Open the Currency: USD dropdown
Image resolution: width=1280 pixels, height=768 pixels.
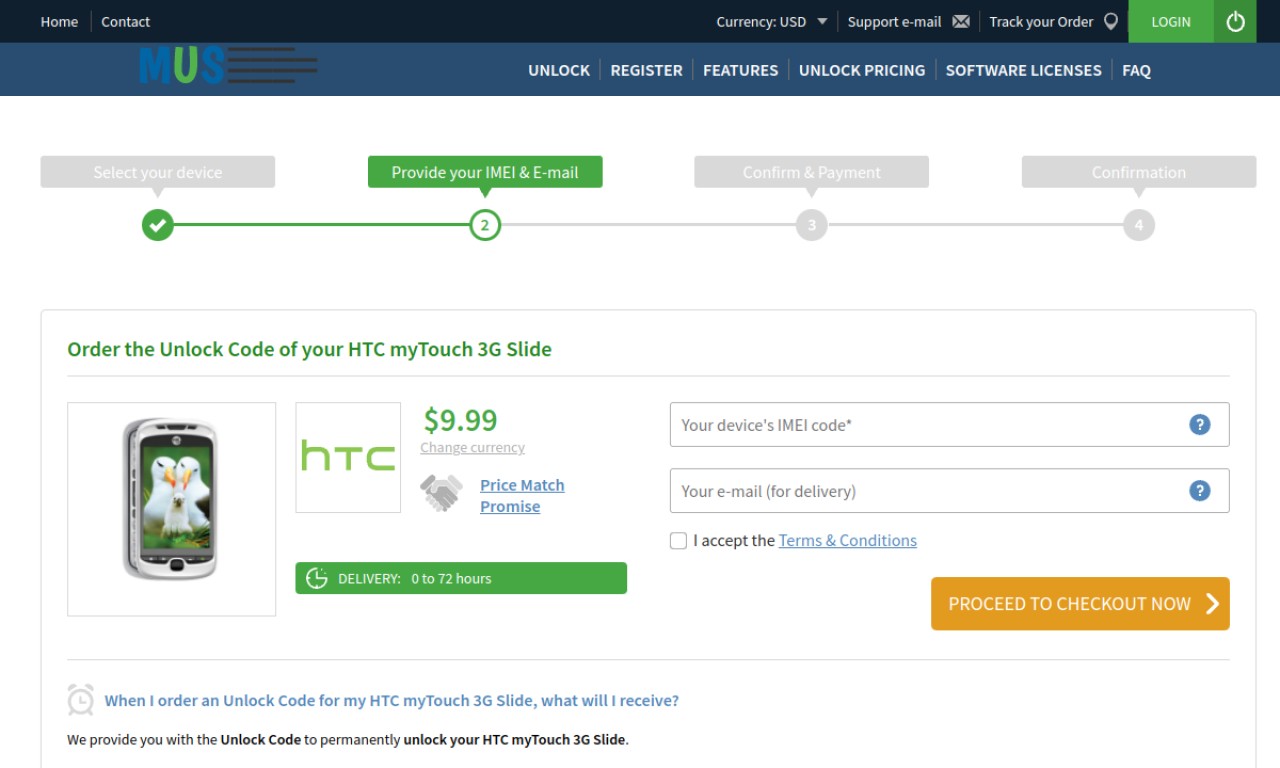771,22
